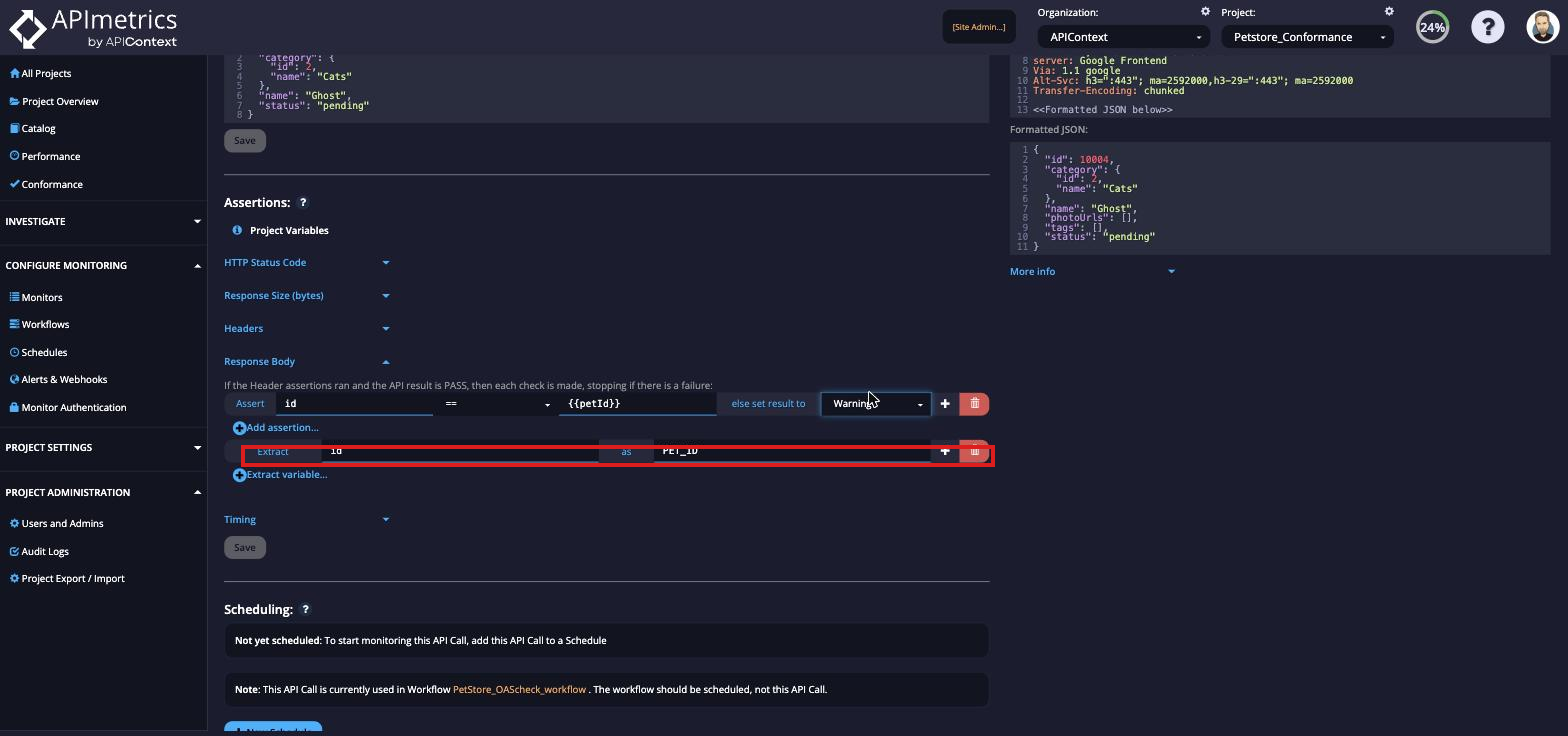Edit the extract id path field
This screenshot has width=1568, height=736.
pos(461,451)
